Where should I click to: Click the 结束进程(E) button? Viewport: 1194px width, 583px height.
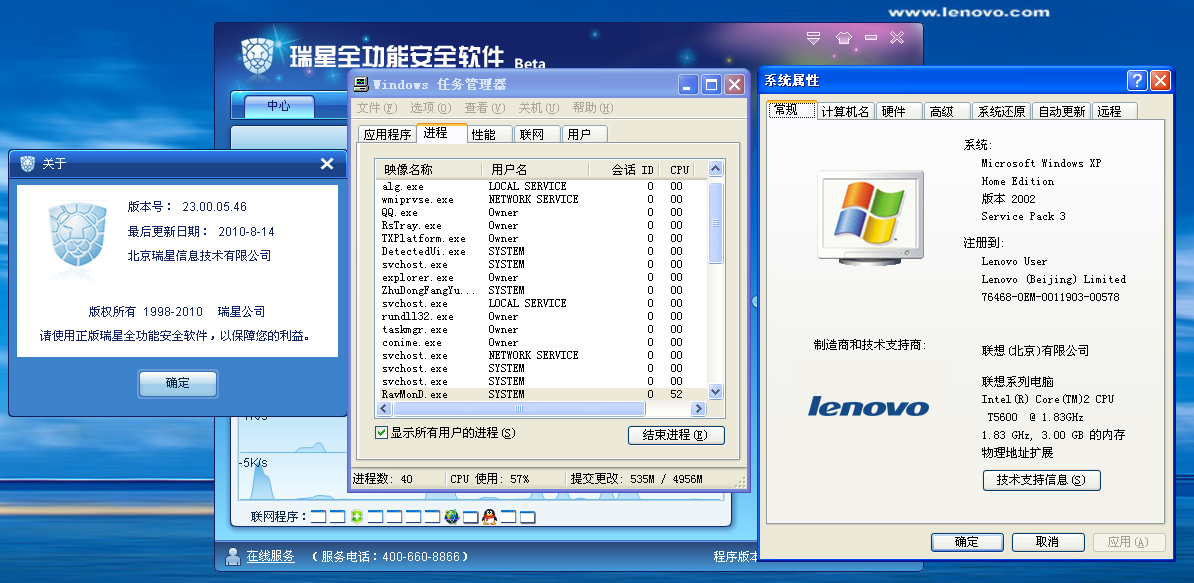(x=676, y=435)
